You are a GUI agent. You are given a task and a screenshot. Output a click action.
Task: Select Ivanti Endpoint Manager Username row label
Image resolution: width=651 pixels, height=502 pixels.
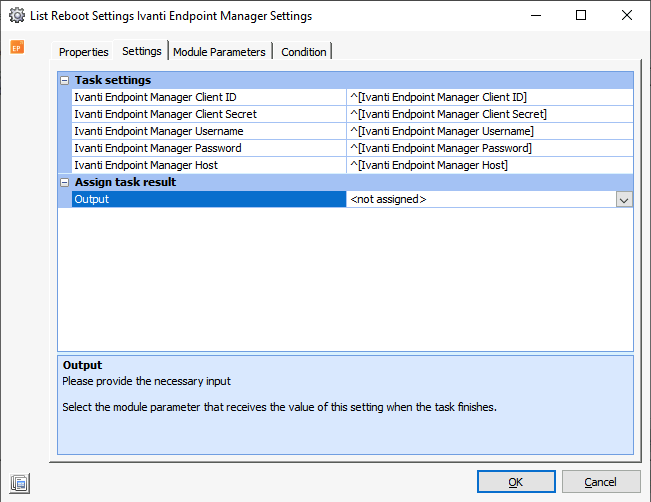pos(209,131)
